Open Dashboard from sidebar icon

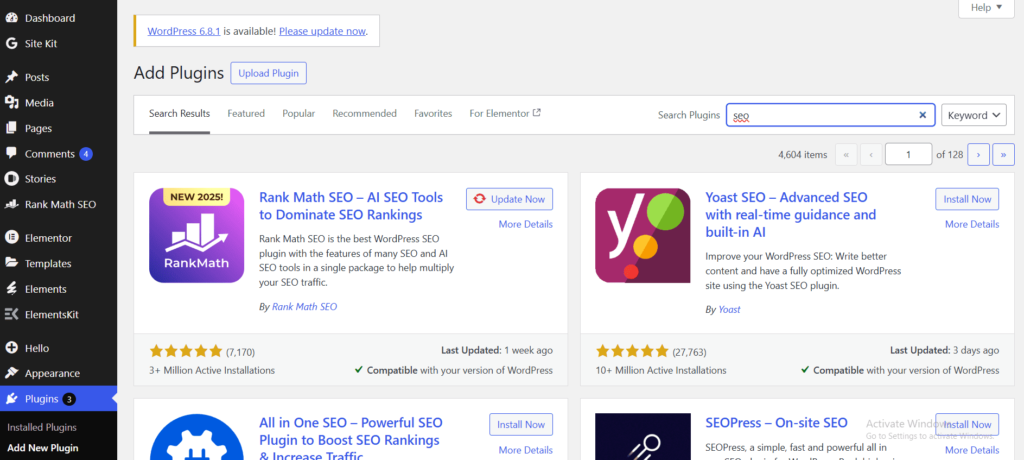pos(11,18)
